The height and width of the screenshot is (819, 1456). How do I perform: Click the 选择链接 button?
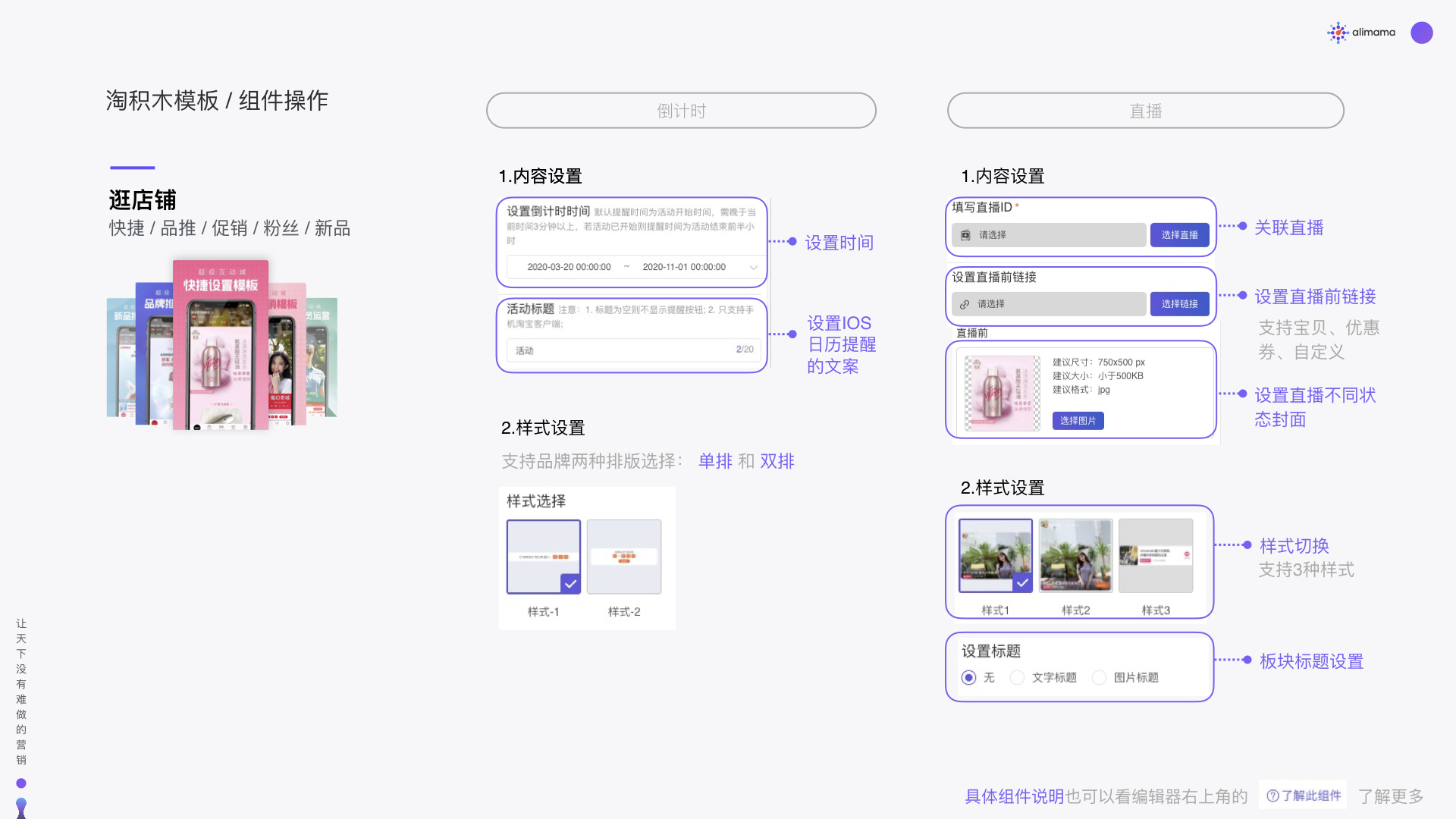1179,304
